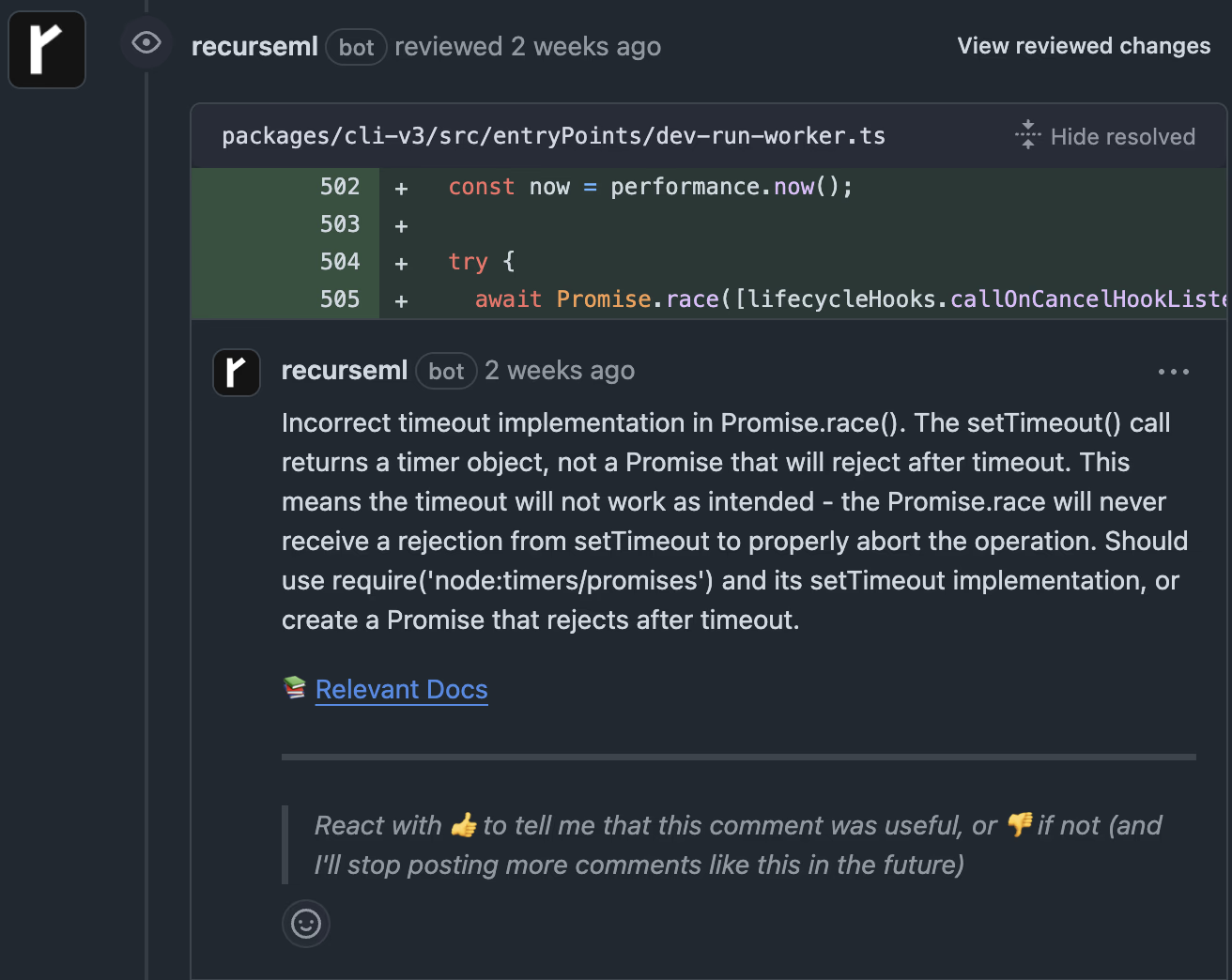Click the books emoji beside Relevant Docs
1232x980 pixels.
[x=295, y=688]
